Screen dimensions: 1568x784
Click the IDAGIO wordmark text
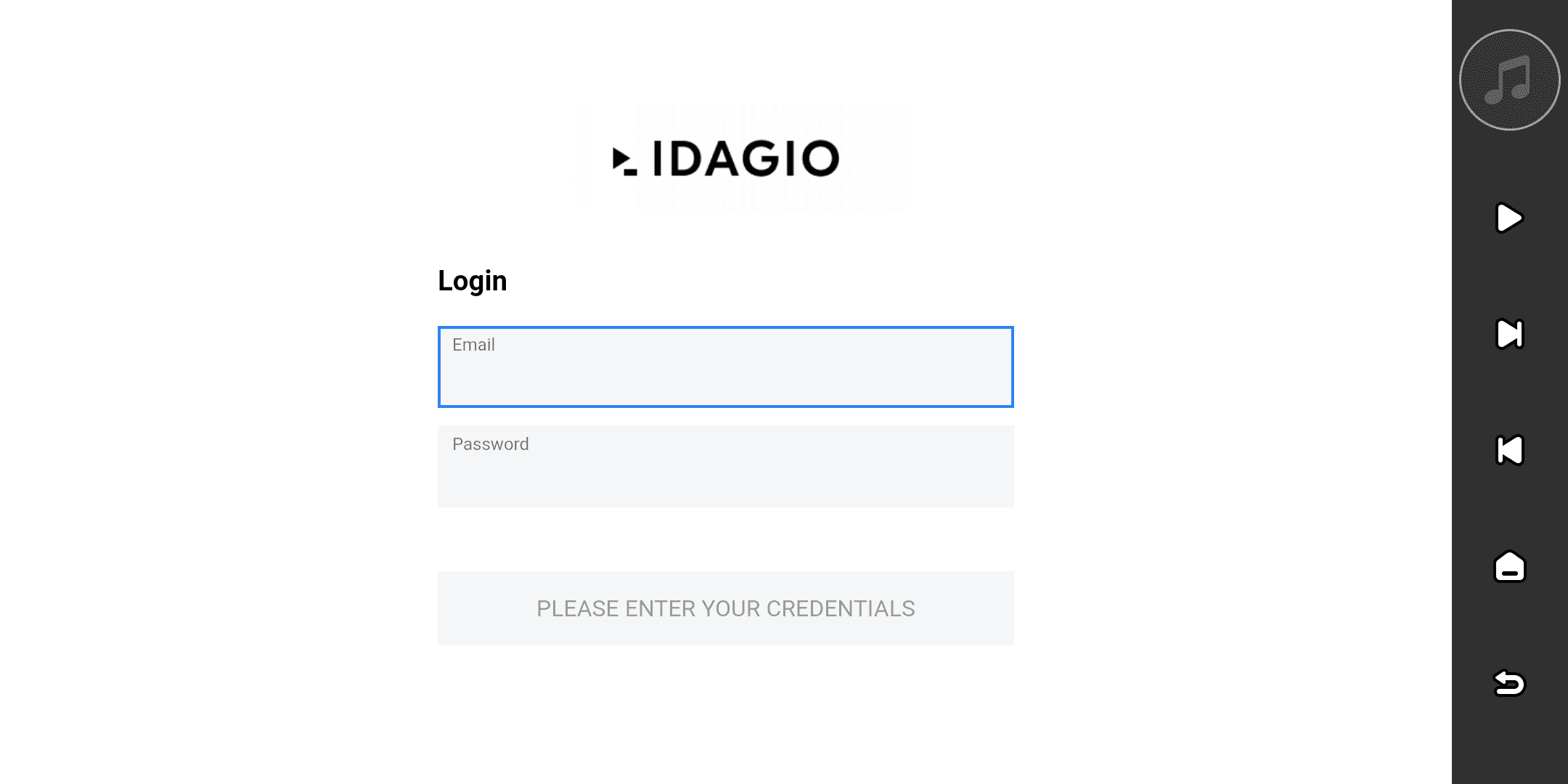click(x=746, y=159)
